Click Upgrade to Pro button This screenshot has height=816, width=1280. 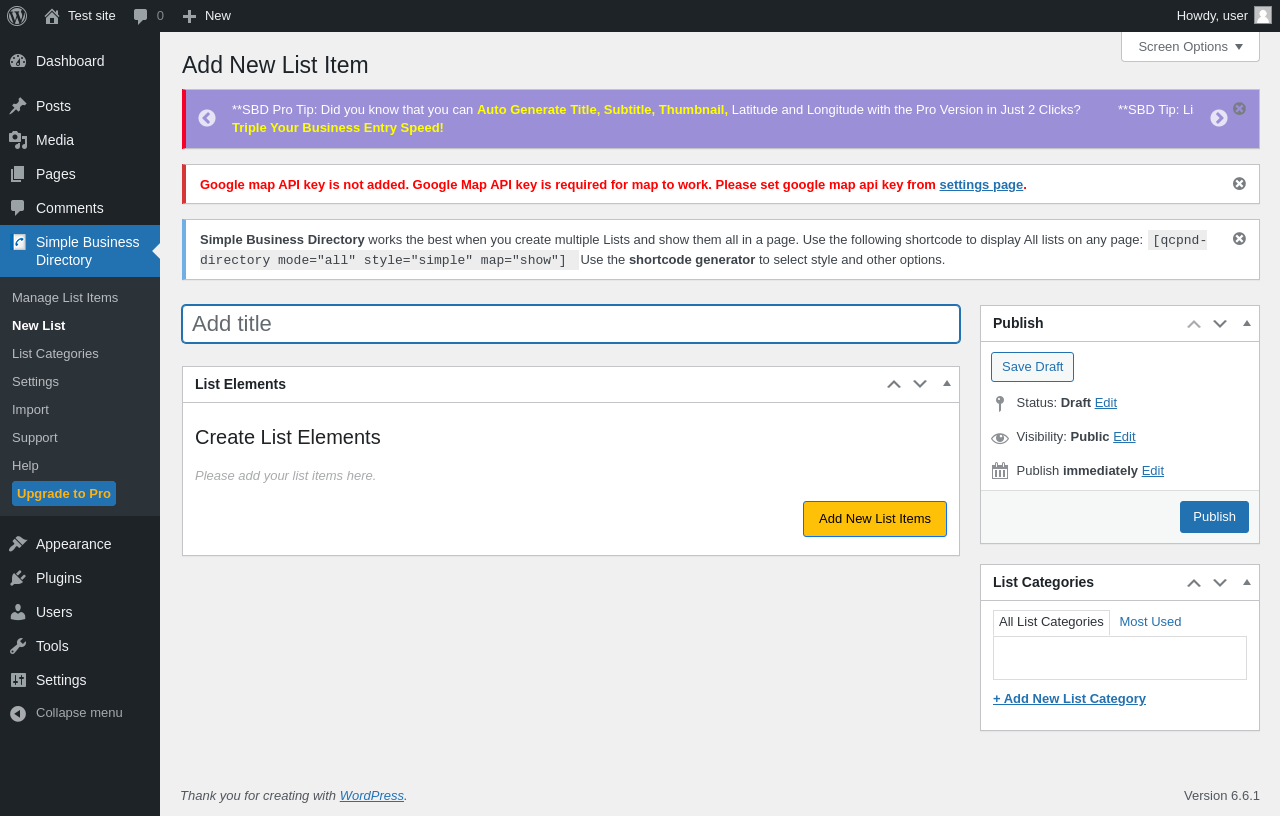click(x=64, y=493)
